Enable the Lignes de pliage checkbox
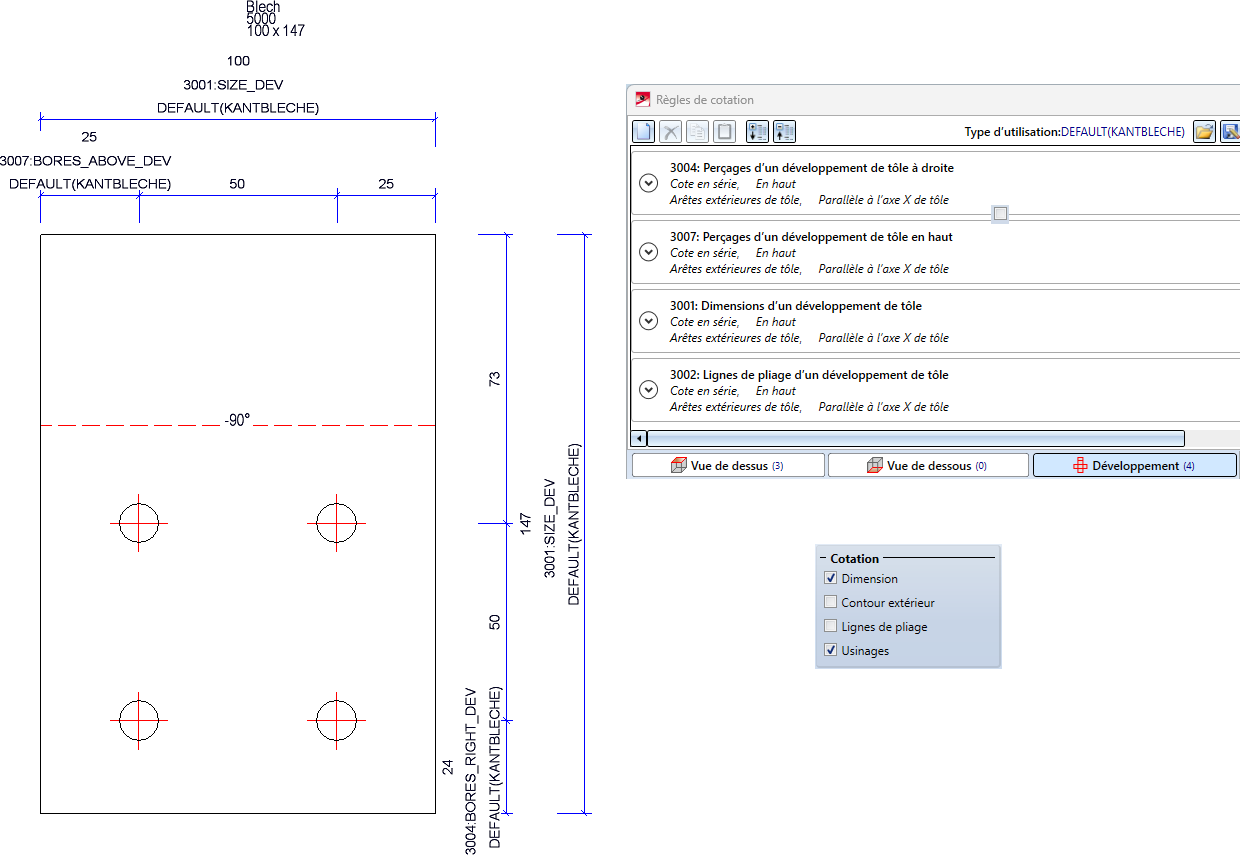Image resolution: width=1240 pixels, height=855 pixels. [x=830, y=627]
